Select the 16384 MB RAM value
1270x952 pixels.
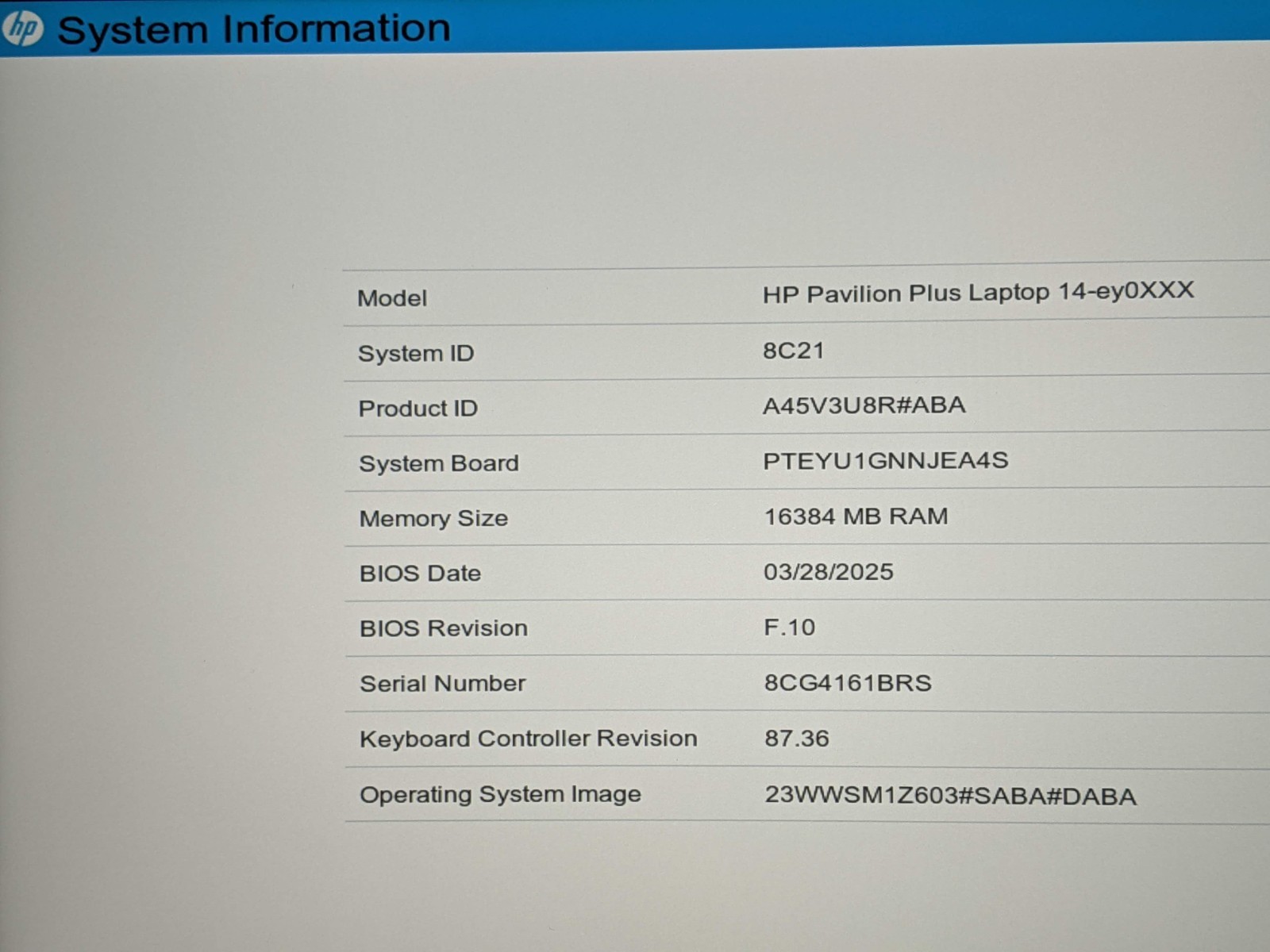coord(856,516)
